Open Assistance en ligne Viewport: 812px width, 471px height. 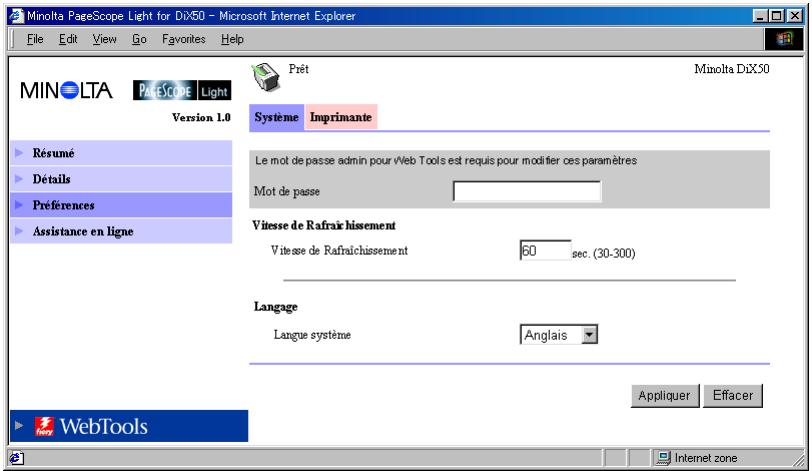121,231
